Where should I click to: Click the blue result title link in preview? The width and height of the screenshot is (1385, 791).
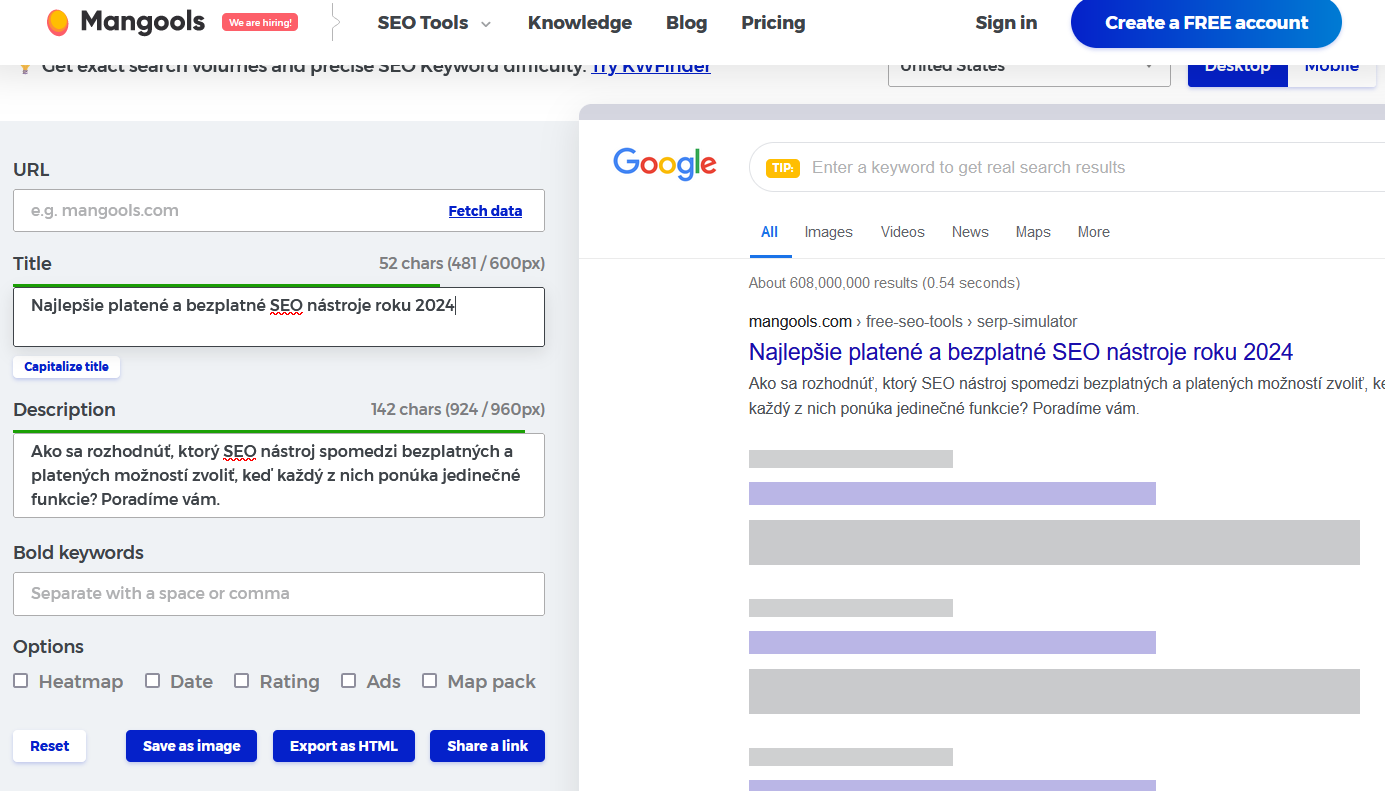click(1021, 352)
